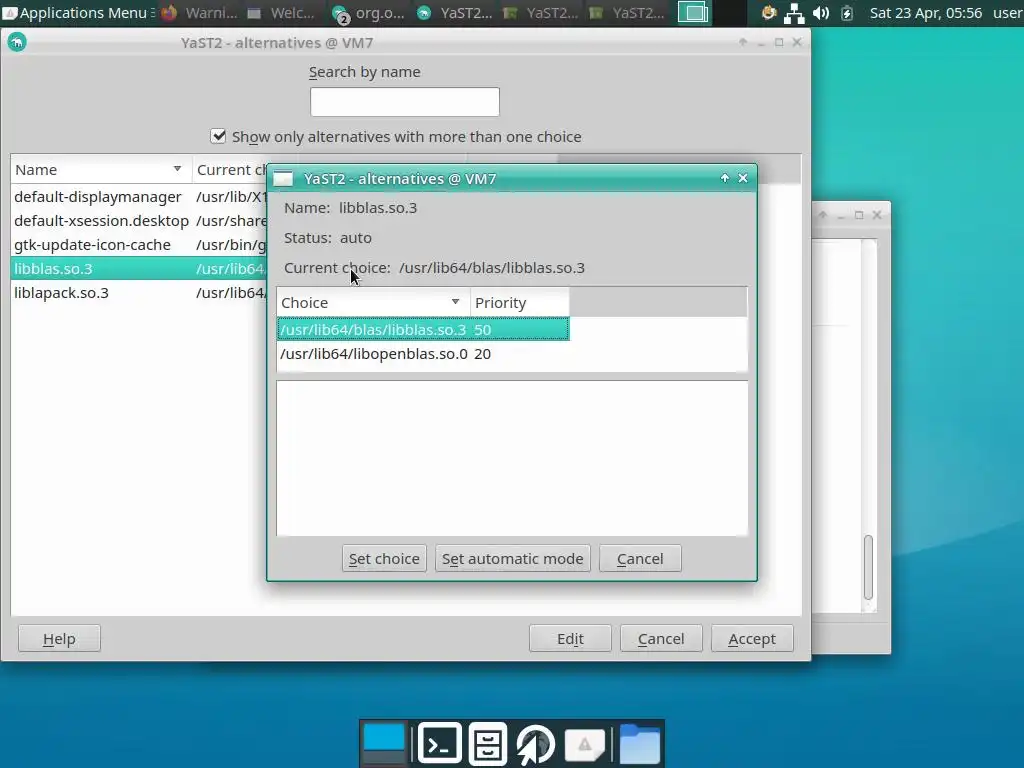Click the Set automatic mode button
1024x768 pixels.
[513, 558]
